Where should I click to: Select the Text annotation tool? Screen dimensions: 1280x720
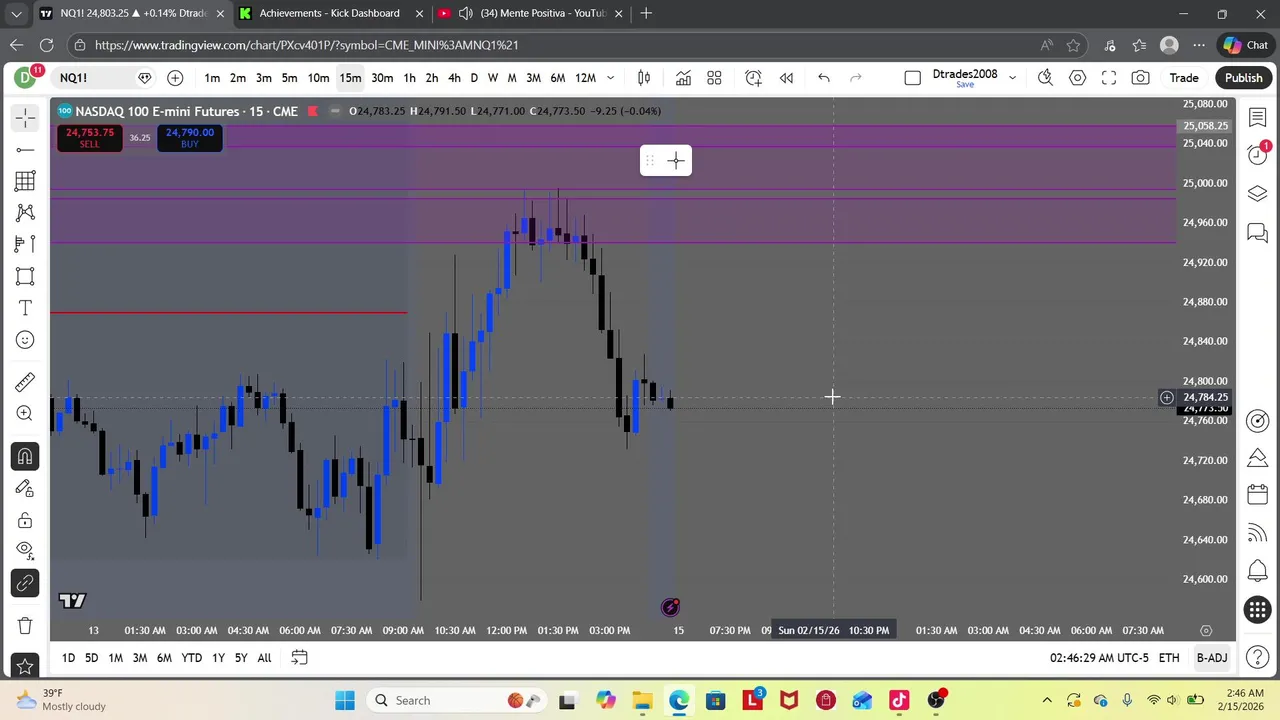click(x=25, y=308)
